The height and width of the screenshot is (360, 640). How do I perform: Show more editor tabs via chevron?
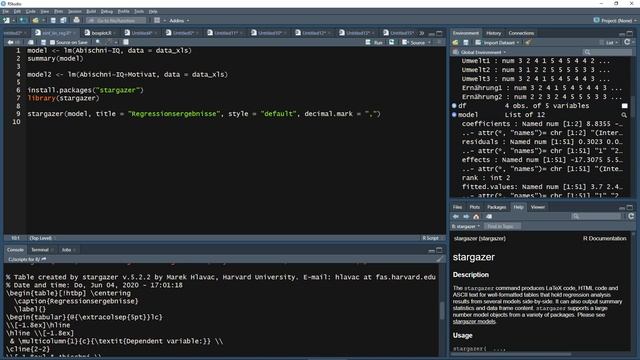[422, 33]
